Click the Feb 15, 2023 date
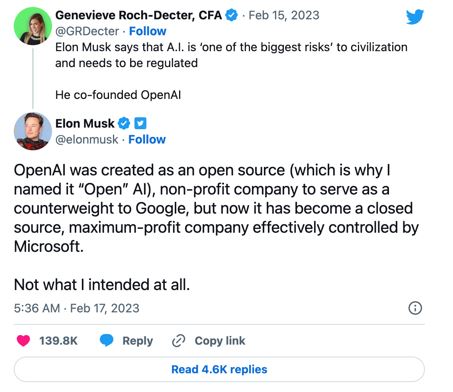 point(284,15)
